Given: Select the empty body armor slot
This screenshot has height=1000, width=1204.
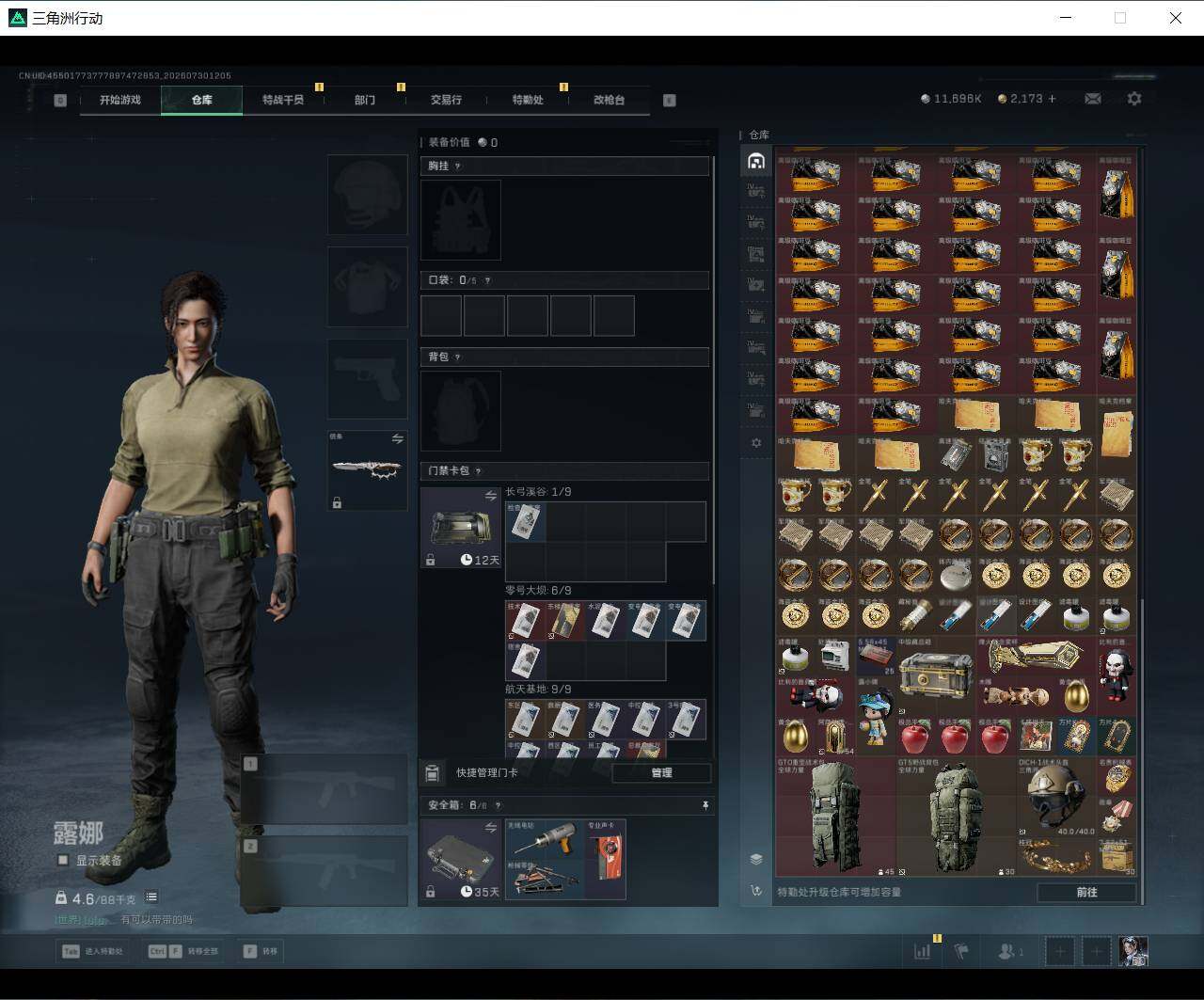Looking at the screenshot, I should 367,287.
